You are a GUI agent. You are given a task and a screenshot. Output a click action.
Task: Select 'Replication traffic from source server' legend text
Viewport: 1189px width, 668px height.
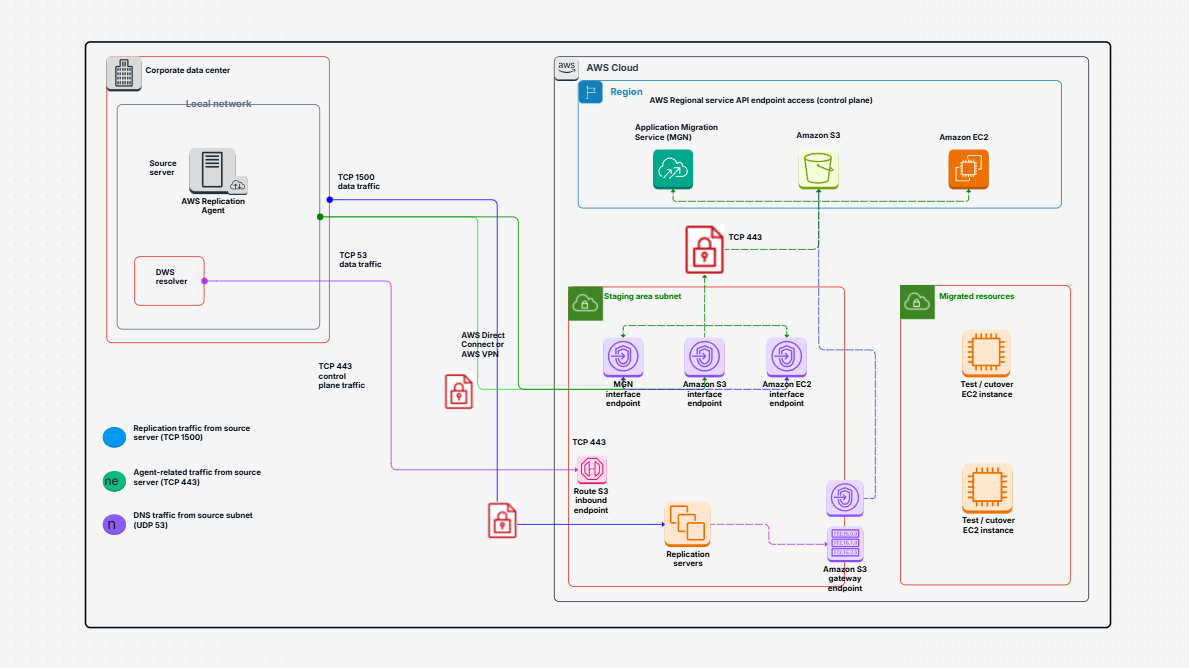pos(192,432)
